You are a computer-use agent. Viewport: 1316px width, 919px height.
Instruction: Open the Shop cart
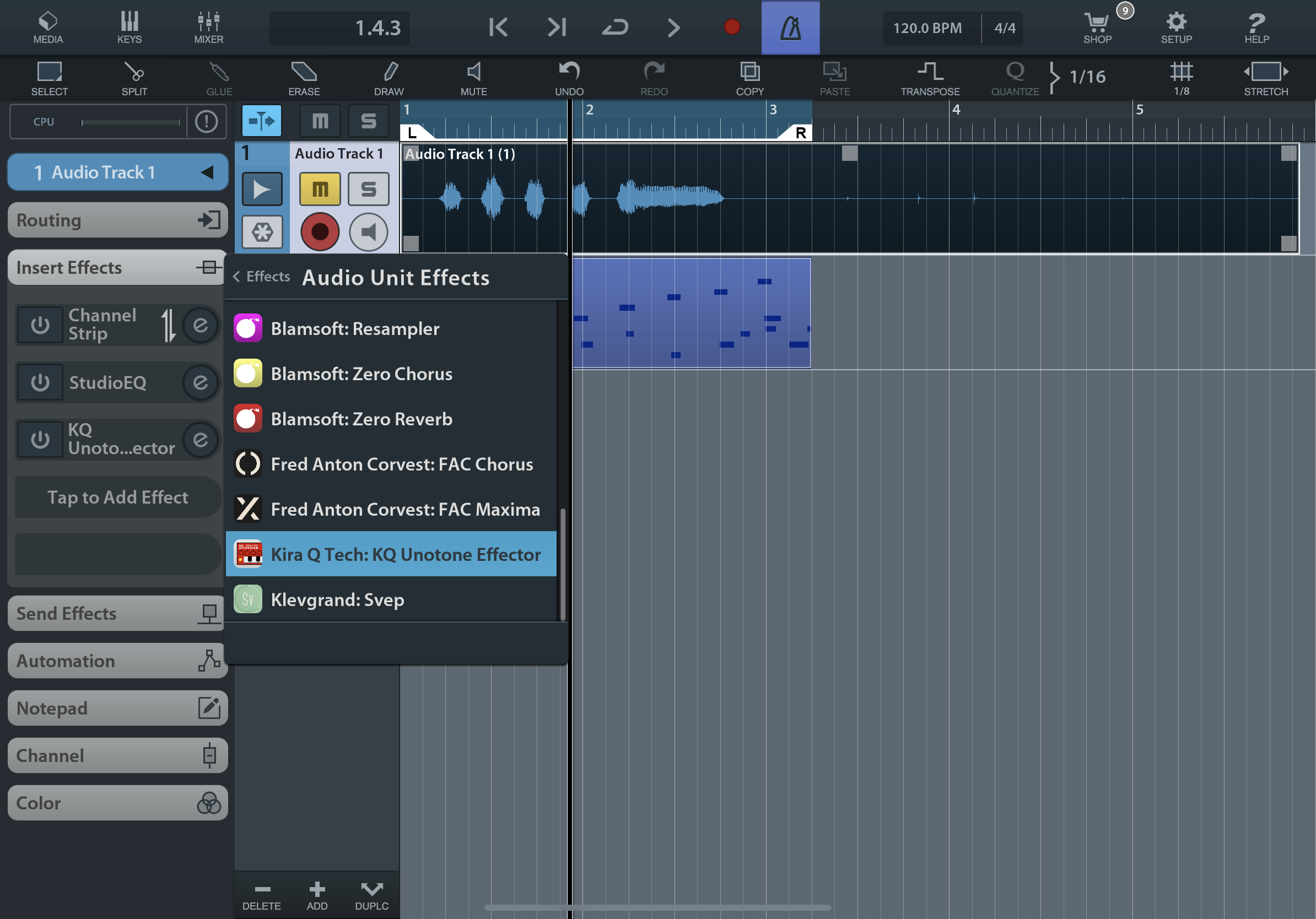coord(1098,27)
